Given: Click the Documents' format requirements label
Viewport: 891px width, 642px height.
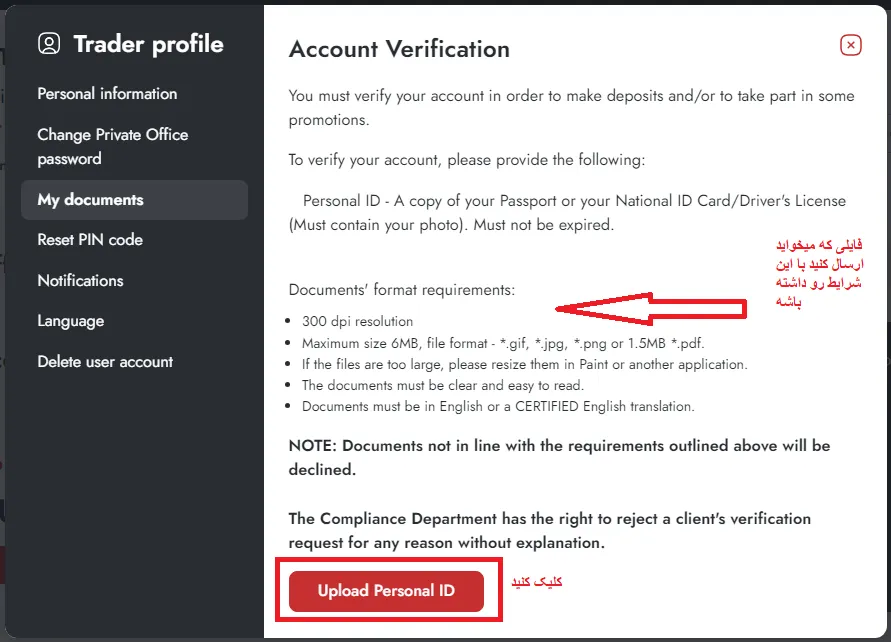Looking at the screenshot, I should 402,290.
